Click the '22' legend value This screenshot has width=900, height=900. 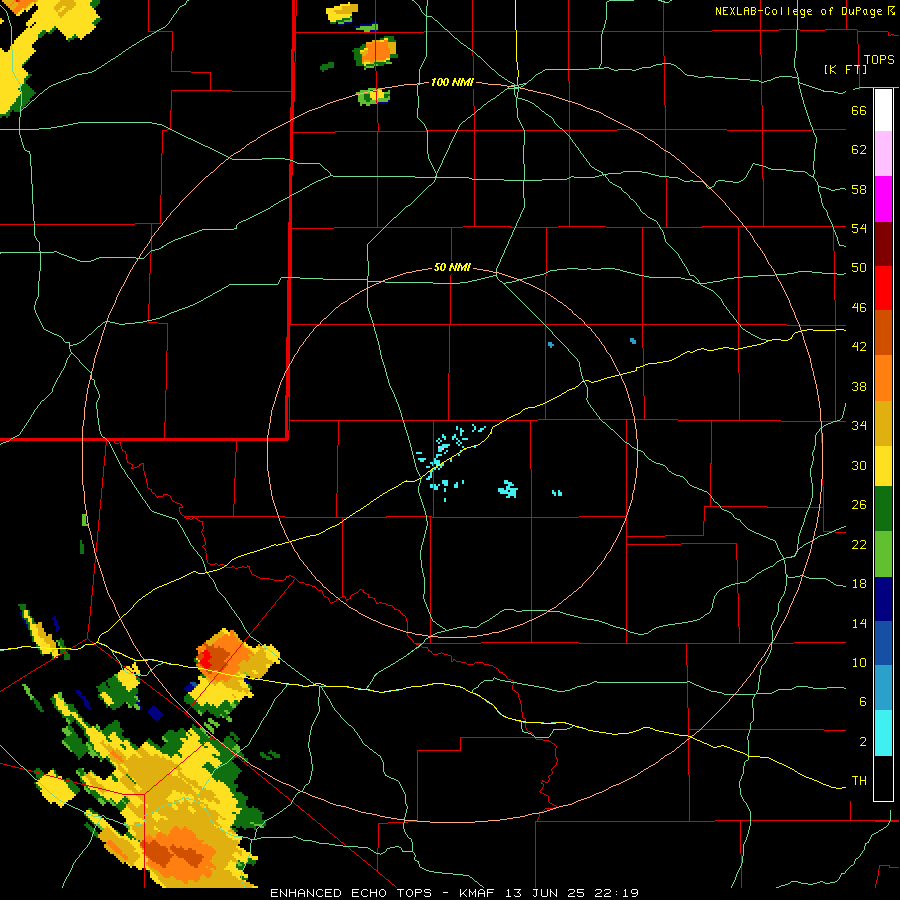click(859, 544)
